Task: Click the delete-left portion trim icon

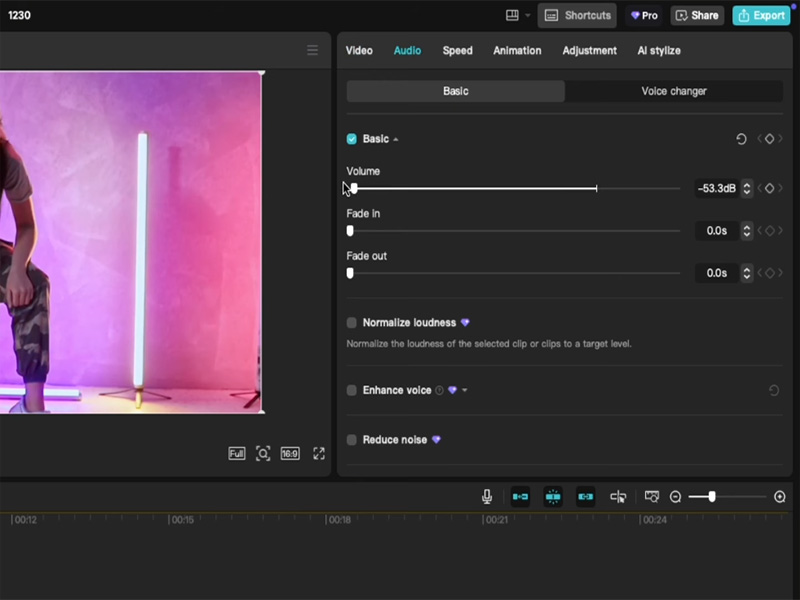Action: 519,496
